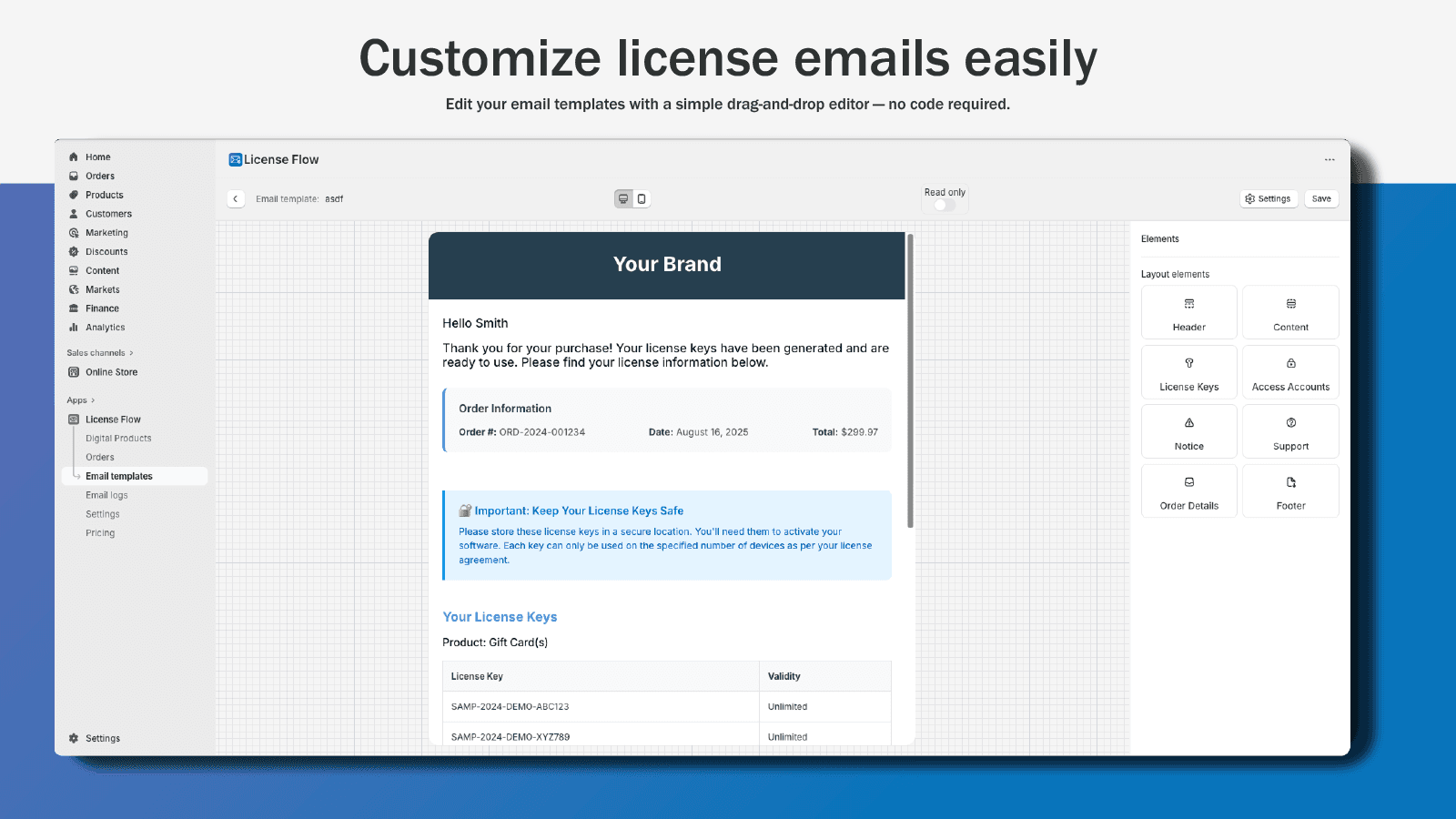Viewport: 1456px width, 819px height.
Task: Open template Settings
Action: 1268,197
